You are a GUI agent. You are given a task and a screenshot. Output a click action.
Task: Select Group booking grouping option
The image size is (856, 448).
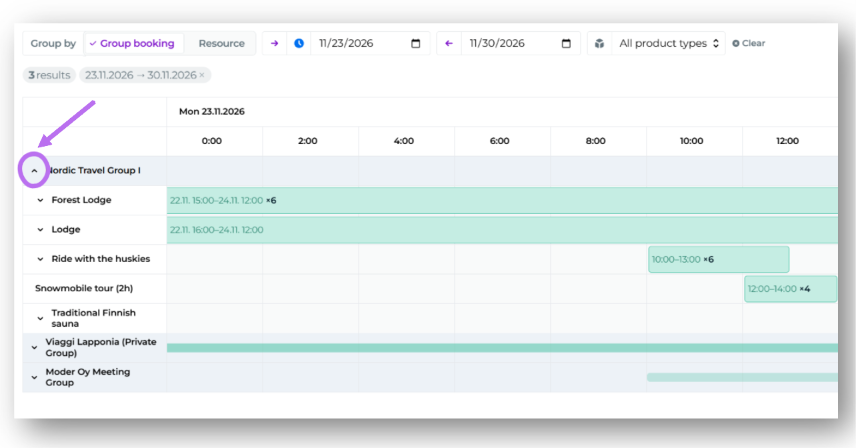pos(133,44)
